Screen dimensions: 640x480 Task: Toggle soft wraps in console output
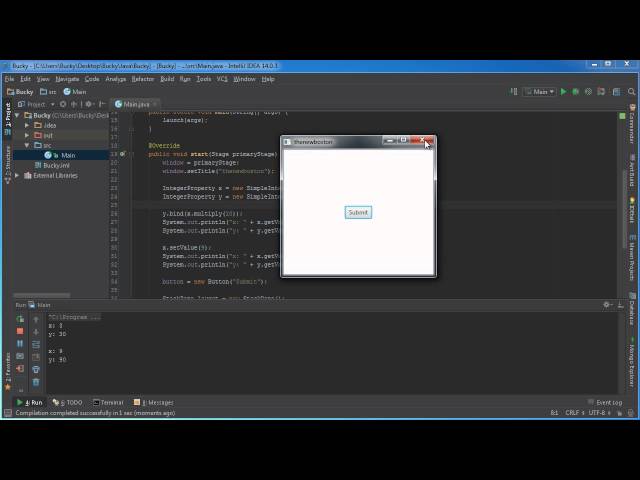tap(36, 344)
